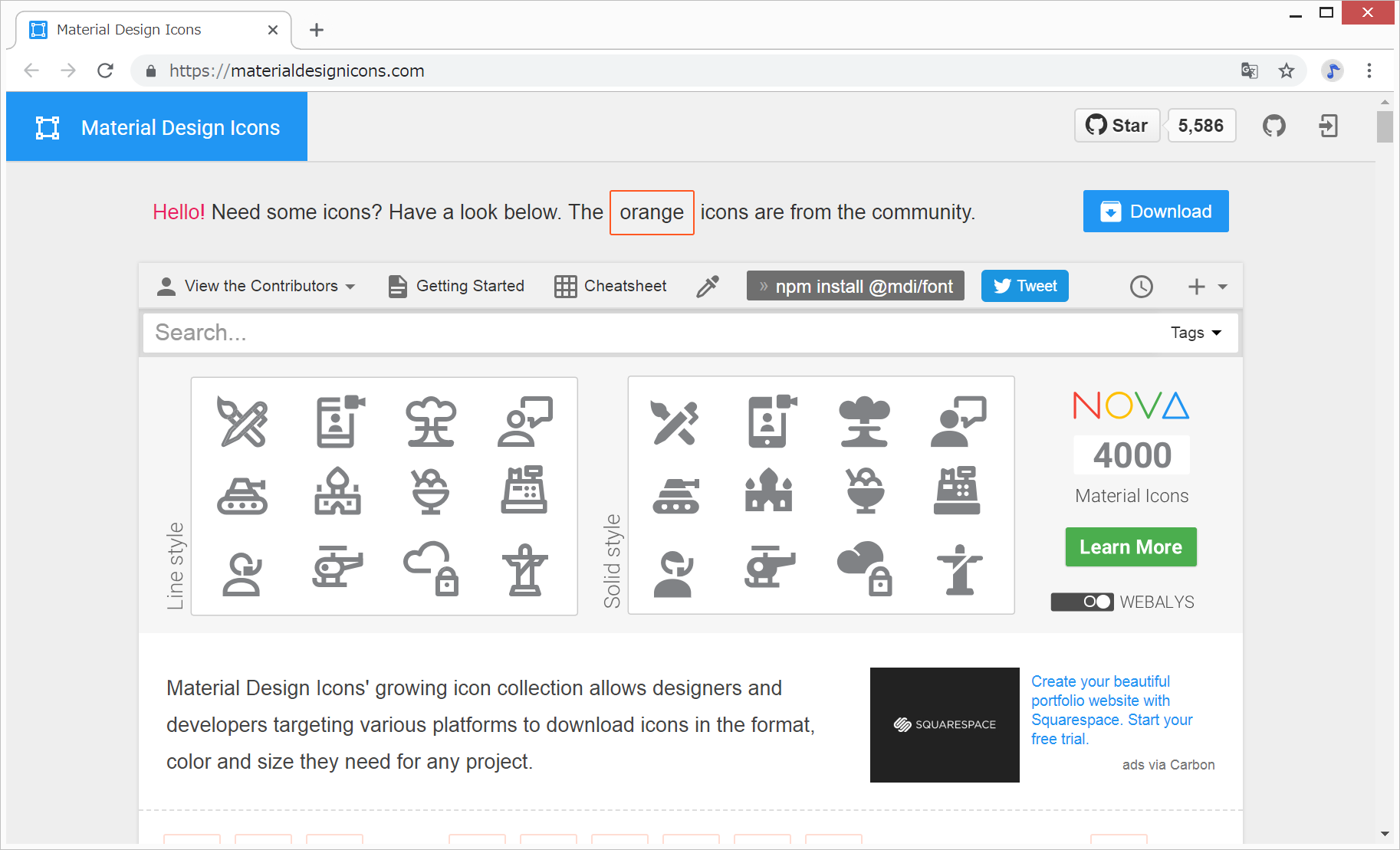Screen dimensions: 1400x850
Task: Click line style ice cream bowl icon
Action: [431, 491]
